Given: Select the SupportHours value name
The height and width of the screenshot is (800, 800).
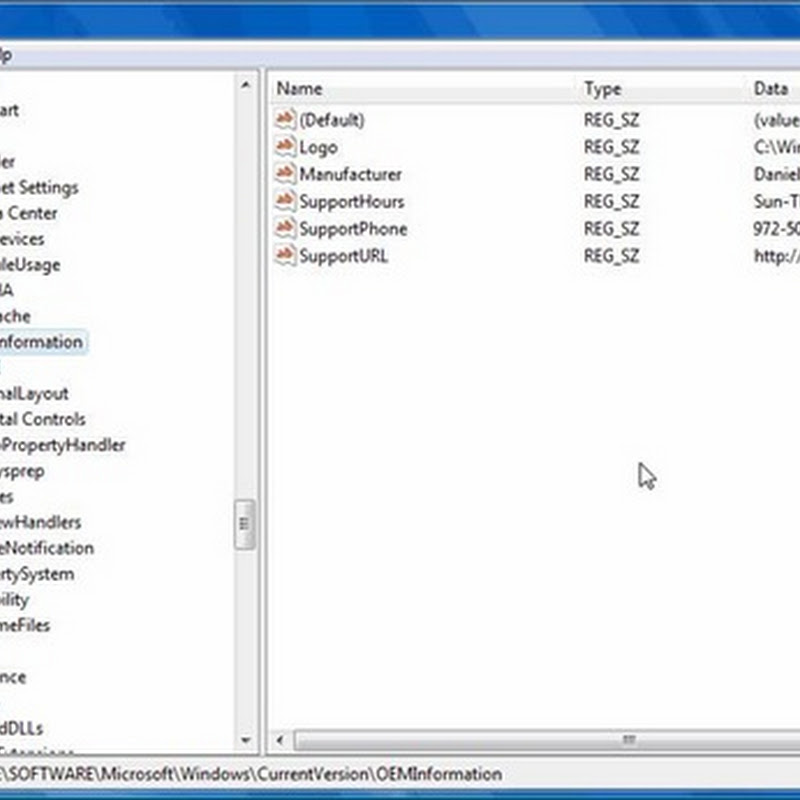Looking at the screenshot, I should (352, 202).
